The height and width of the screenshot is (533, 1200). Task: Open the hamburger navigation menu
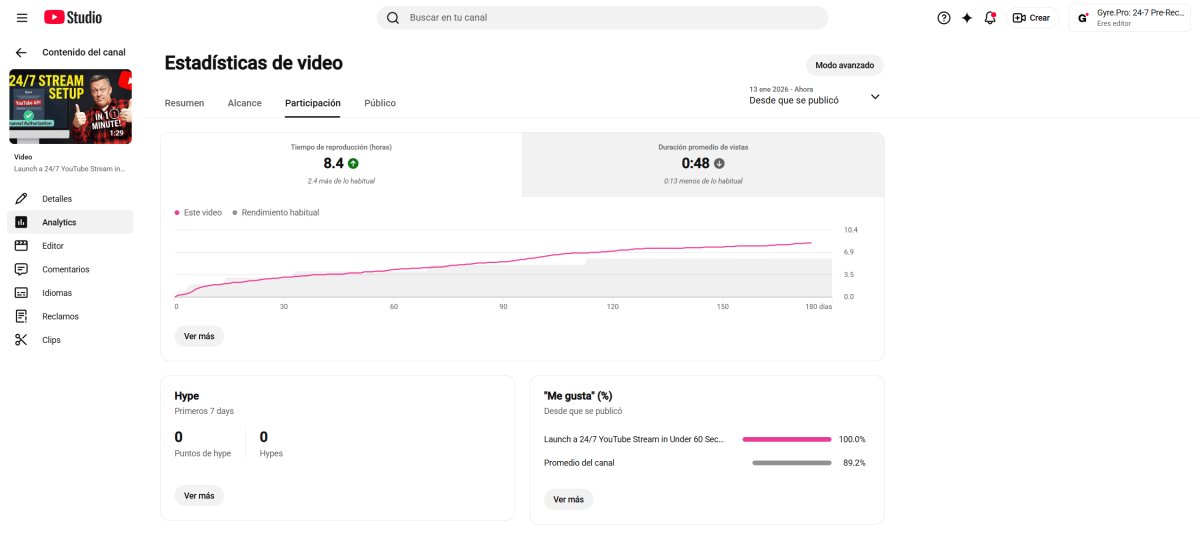22,18
